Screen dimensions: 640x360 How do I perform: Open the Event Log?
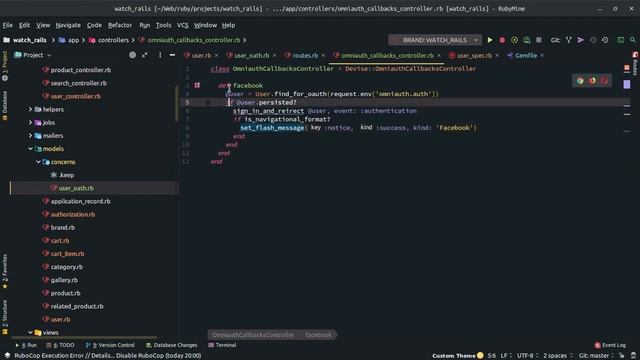click(610, 345)
